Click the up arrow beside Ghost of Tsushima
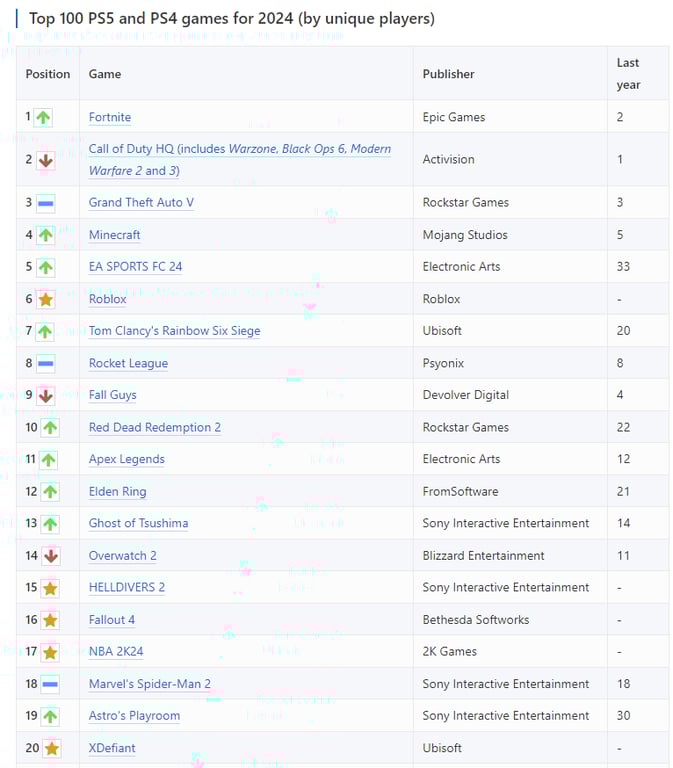Image resolution: width=673 pixels, height=768 pixels. click(x=50, y=524)
